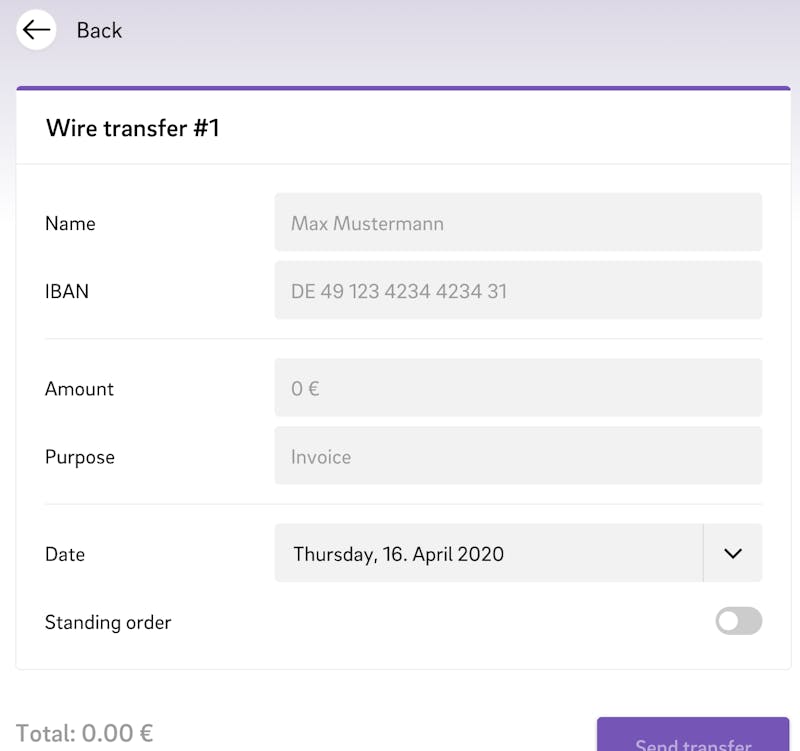800x751 pixels.
Task: Activate the Purpose field with Invoice placeholder
Action: point(518,455)
